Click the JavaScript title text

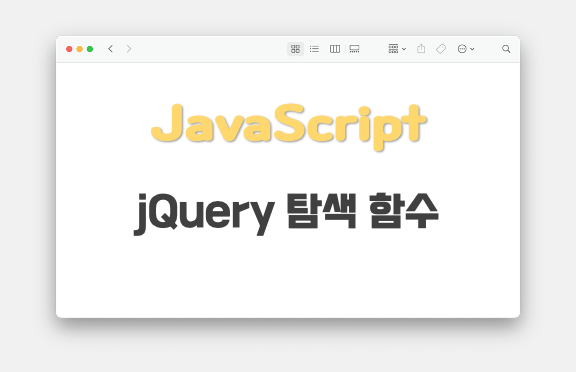[289, 127]
